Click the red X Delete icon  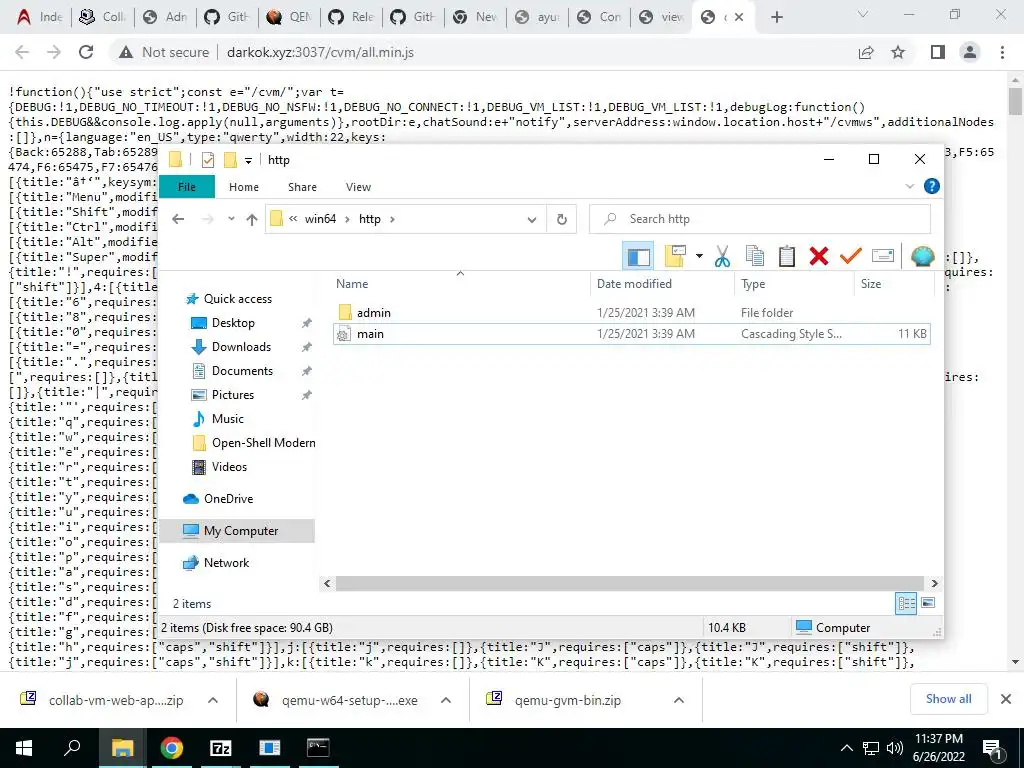(819, 257)
